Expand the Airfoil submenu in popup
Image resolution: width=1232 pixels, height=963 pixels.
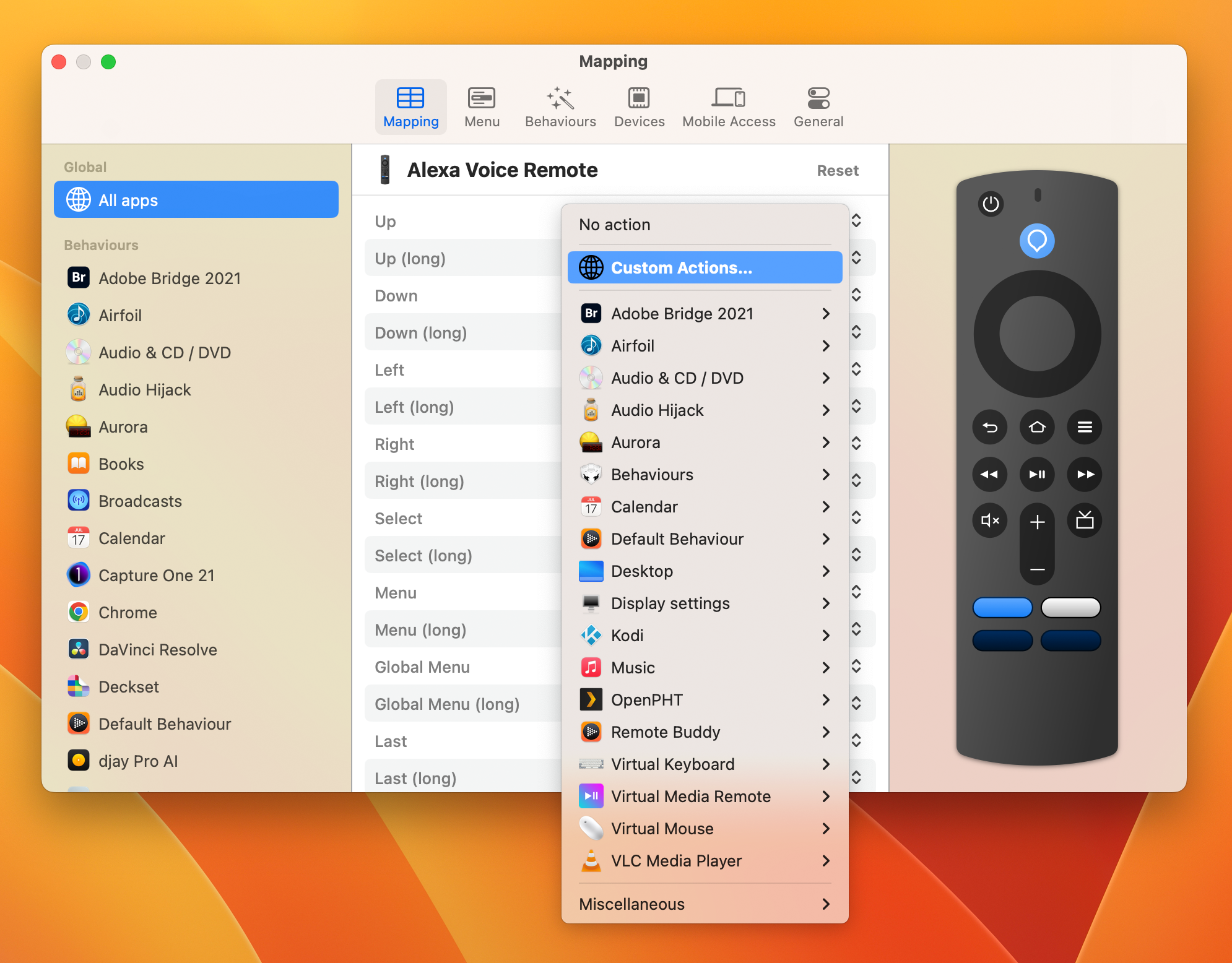[x=705, y=345]
